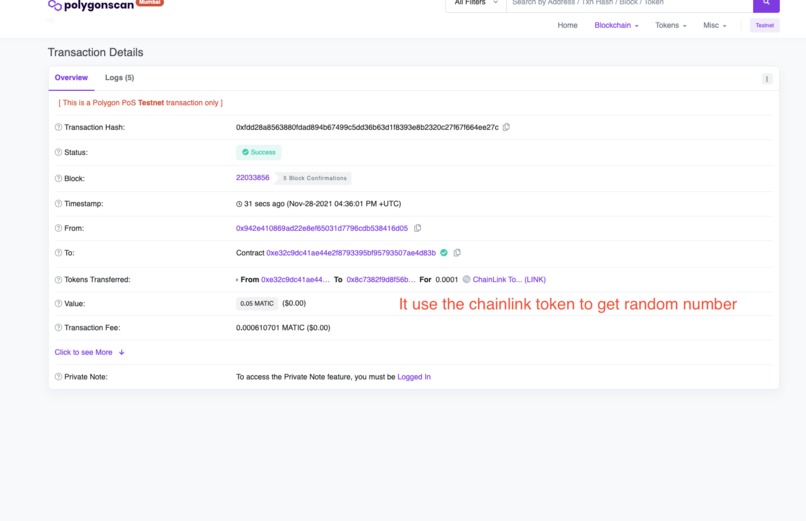
Task: Click the polygonscan logo
Action: [x=90, y=5]
